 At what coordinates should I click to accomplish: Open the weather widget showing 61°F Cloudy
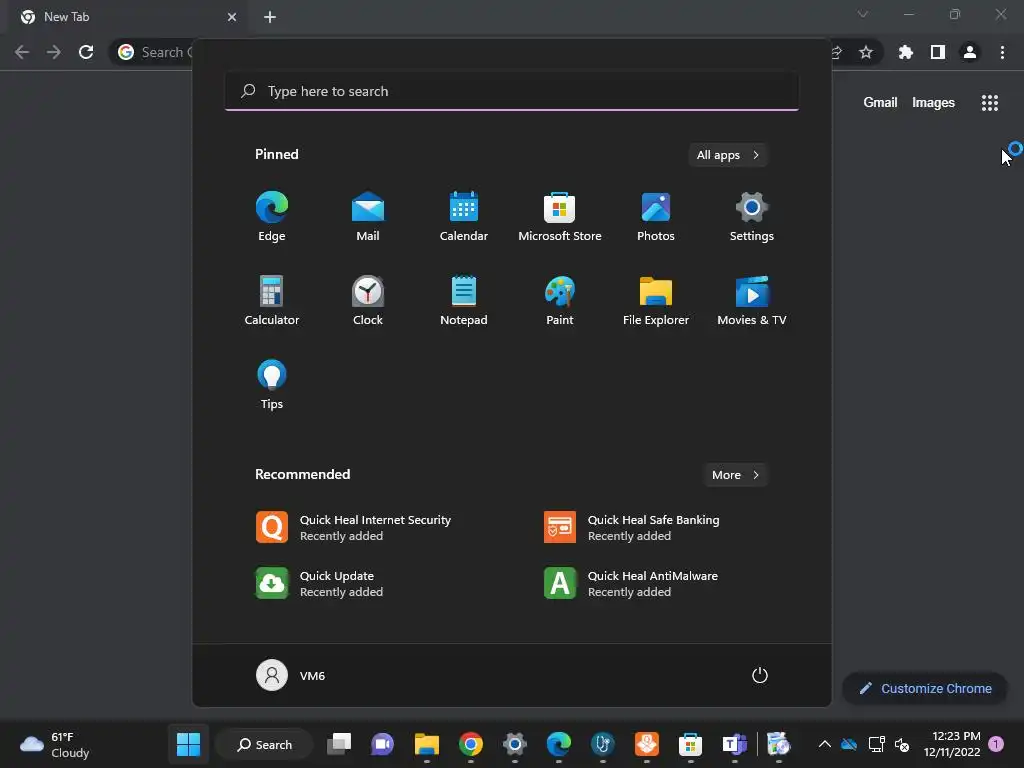coord(55,744)
